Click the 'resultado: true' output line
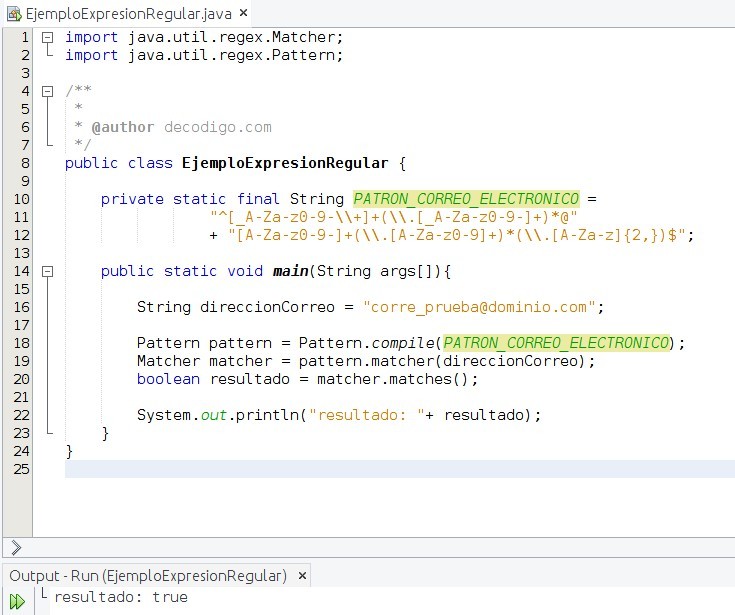 click(x=121, y=597)
